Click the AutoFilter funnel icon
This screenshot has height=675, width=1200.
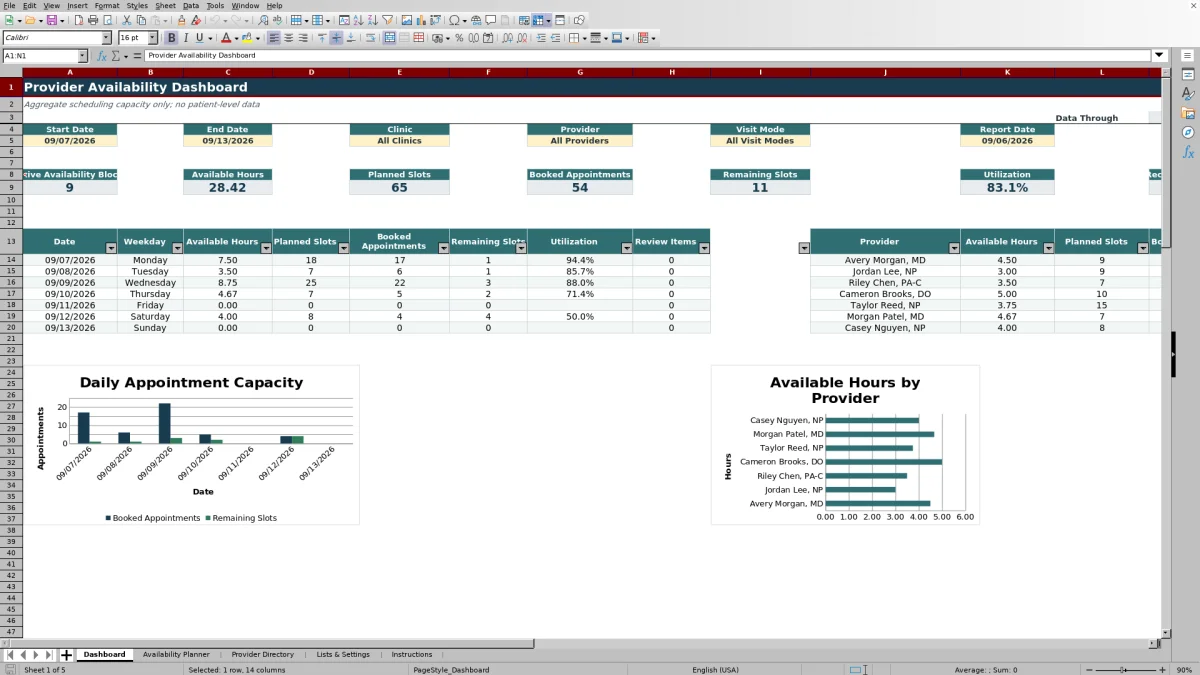387,20
